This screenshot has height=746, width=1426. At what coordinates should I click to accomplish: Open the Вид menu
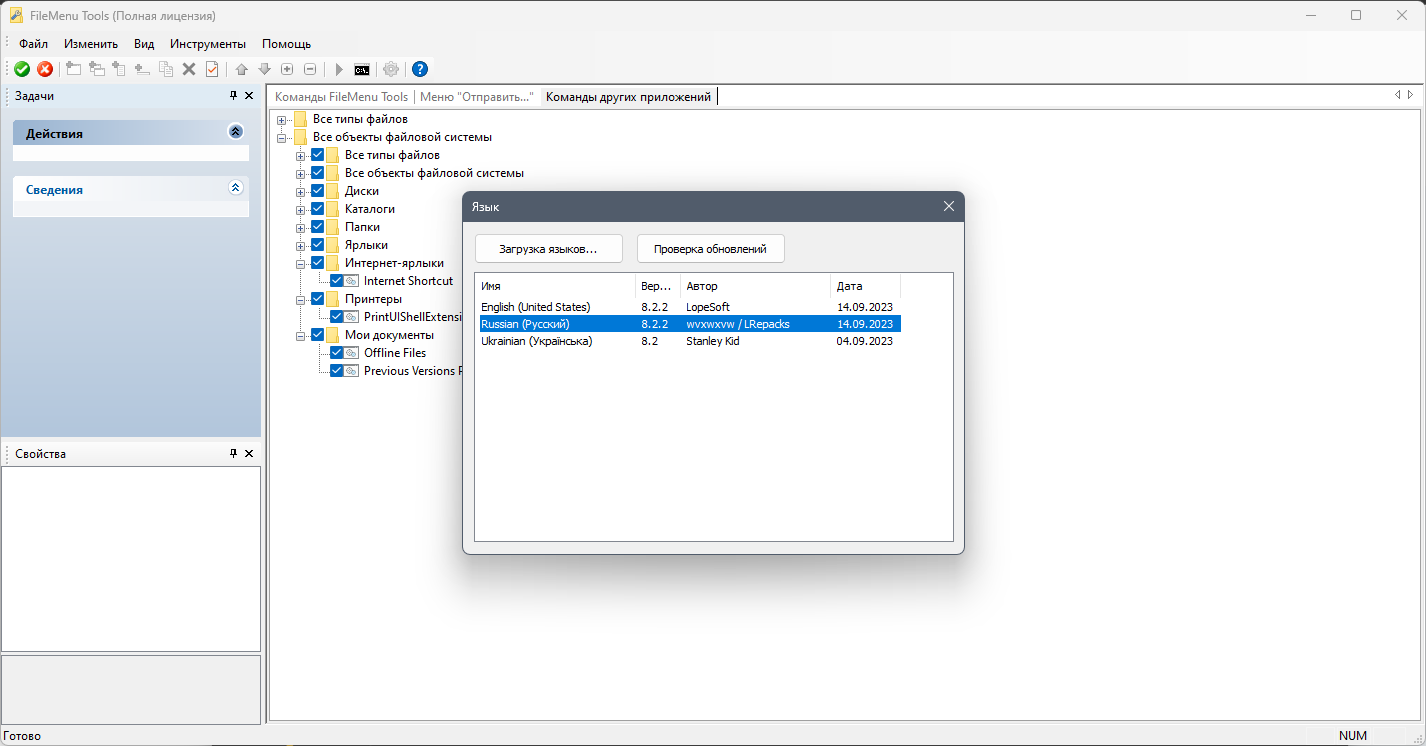tap(144, 44)
